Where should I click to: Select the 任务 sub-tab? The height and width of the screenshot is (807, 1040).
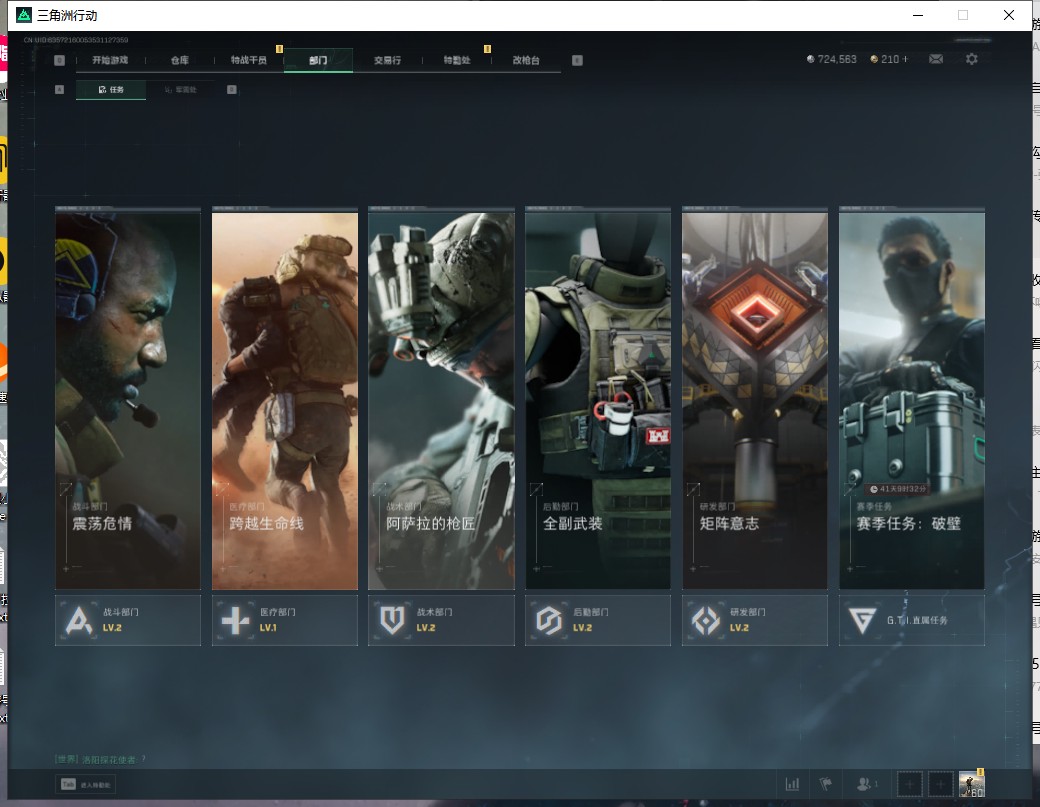(111, 90)
